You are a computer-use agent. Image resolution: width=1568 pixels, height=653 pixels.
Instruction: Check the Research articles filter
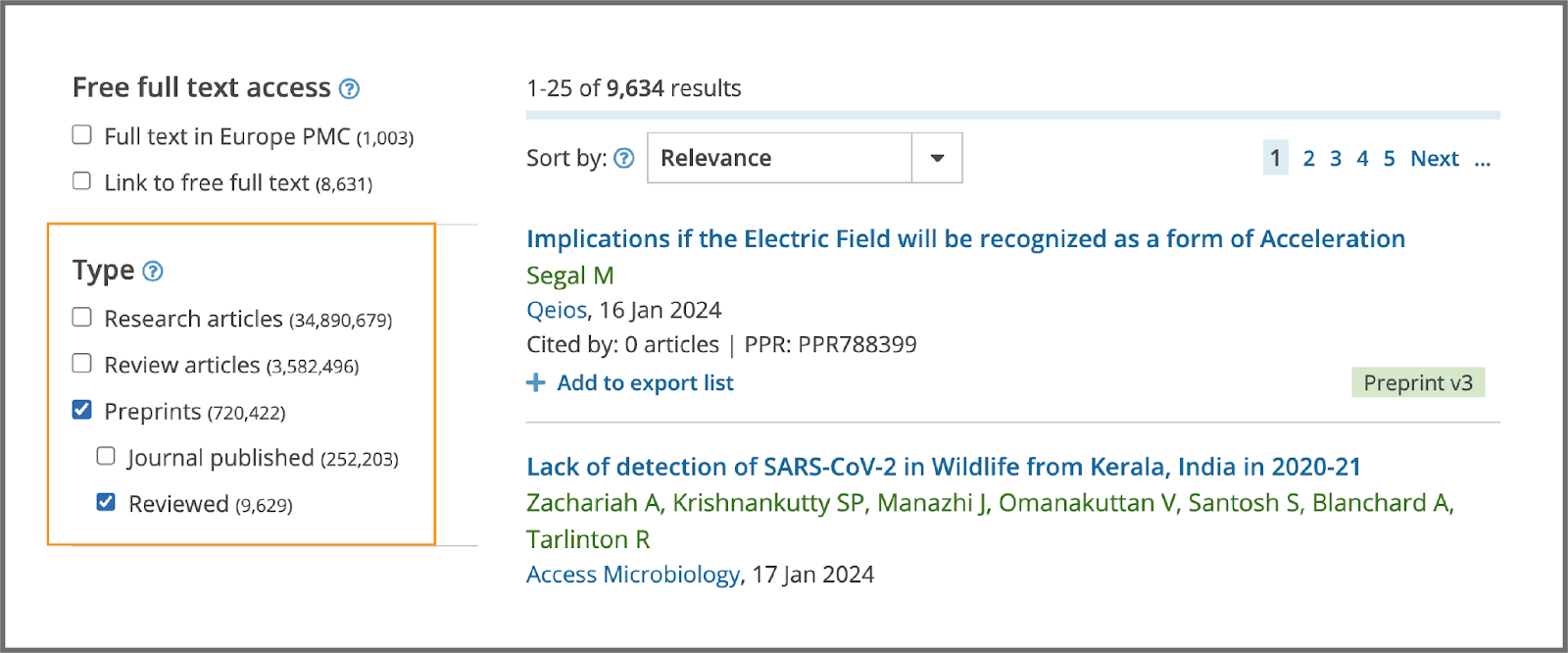82,318
